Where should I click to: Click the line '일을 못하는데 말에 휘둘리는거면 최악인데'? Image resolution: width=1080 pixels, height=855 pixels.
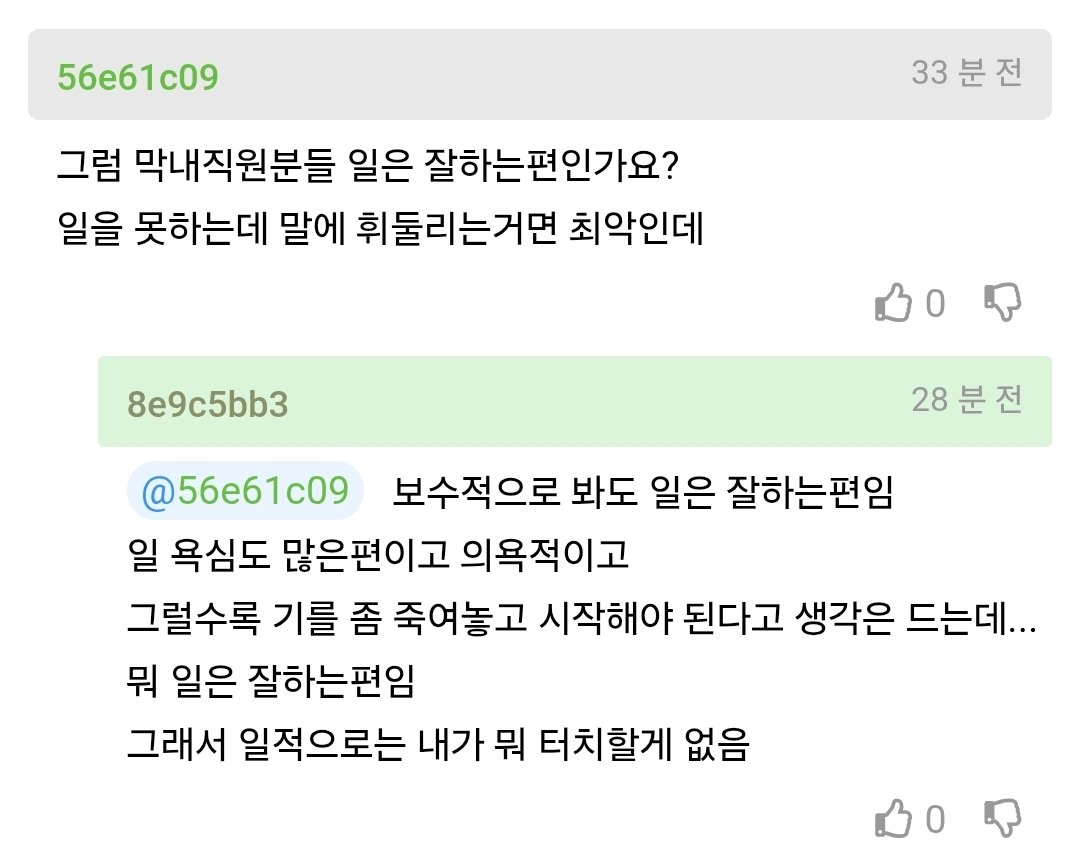(x=381, y=229)
